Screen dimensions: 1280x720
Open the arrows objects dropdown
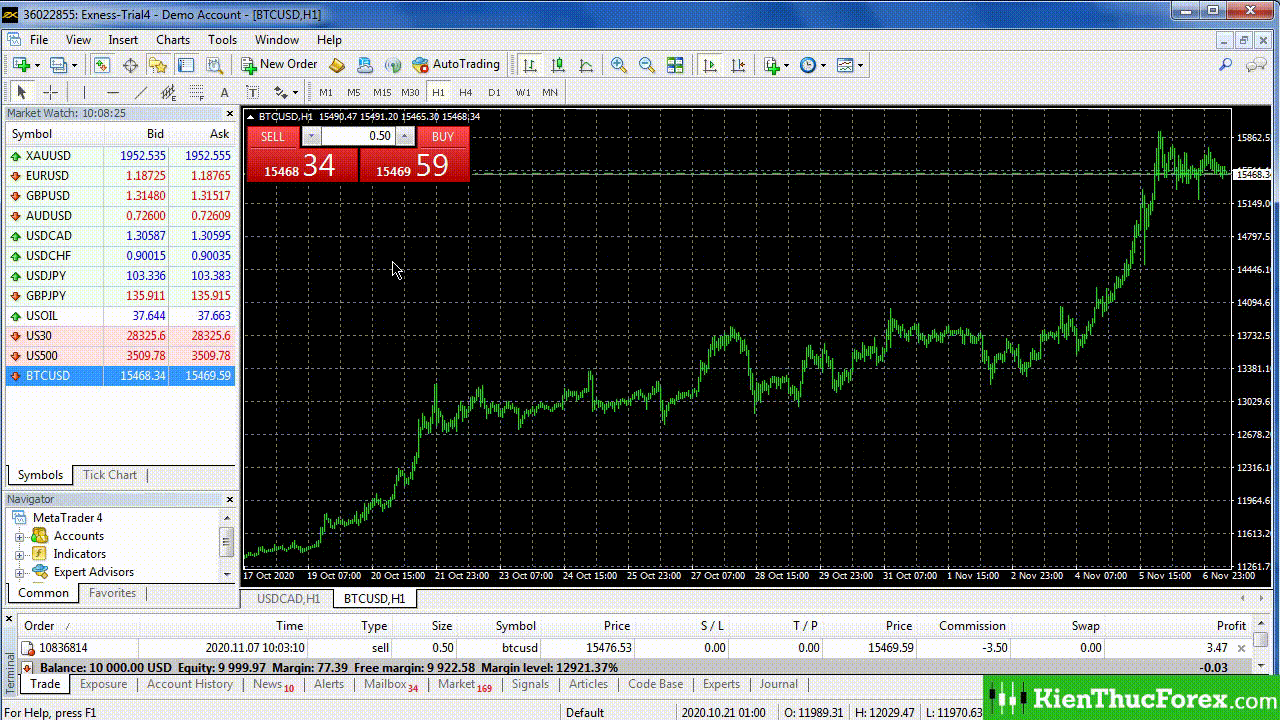(286, 92)
